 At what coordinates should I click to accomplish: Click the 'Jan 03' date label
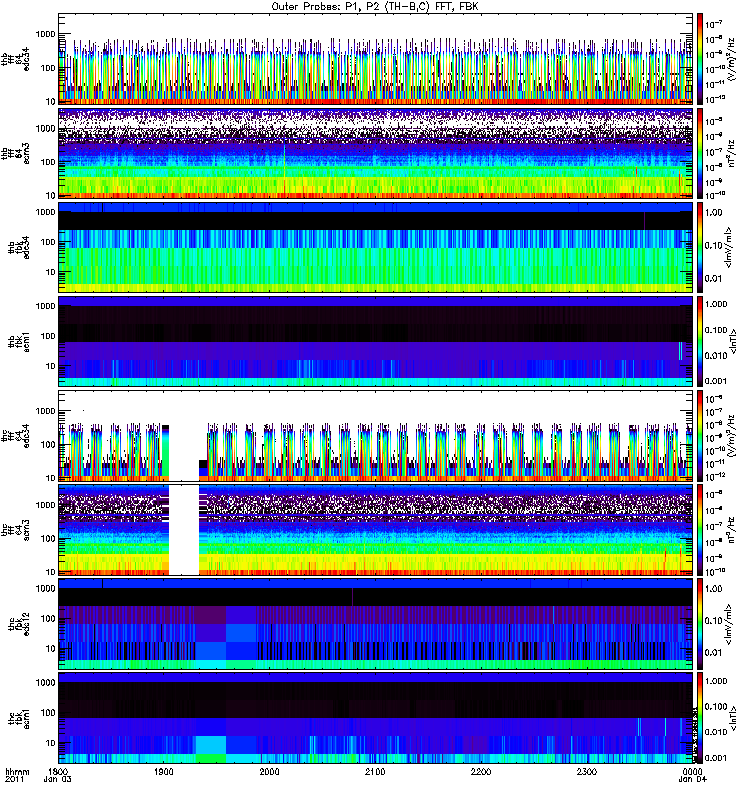click(58, 780)
